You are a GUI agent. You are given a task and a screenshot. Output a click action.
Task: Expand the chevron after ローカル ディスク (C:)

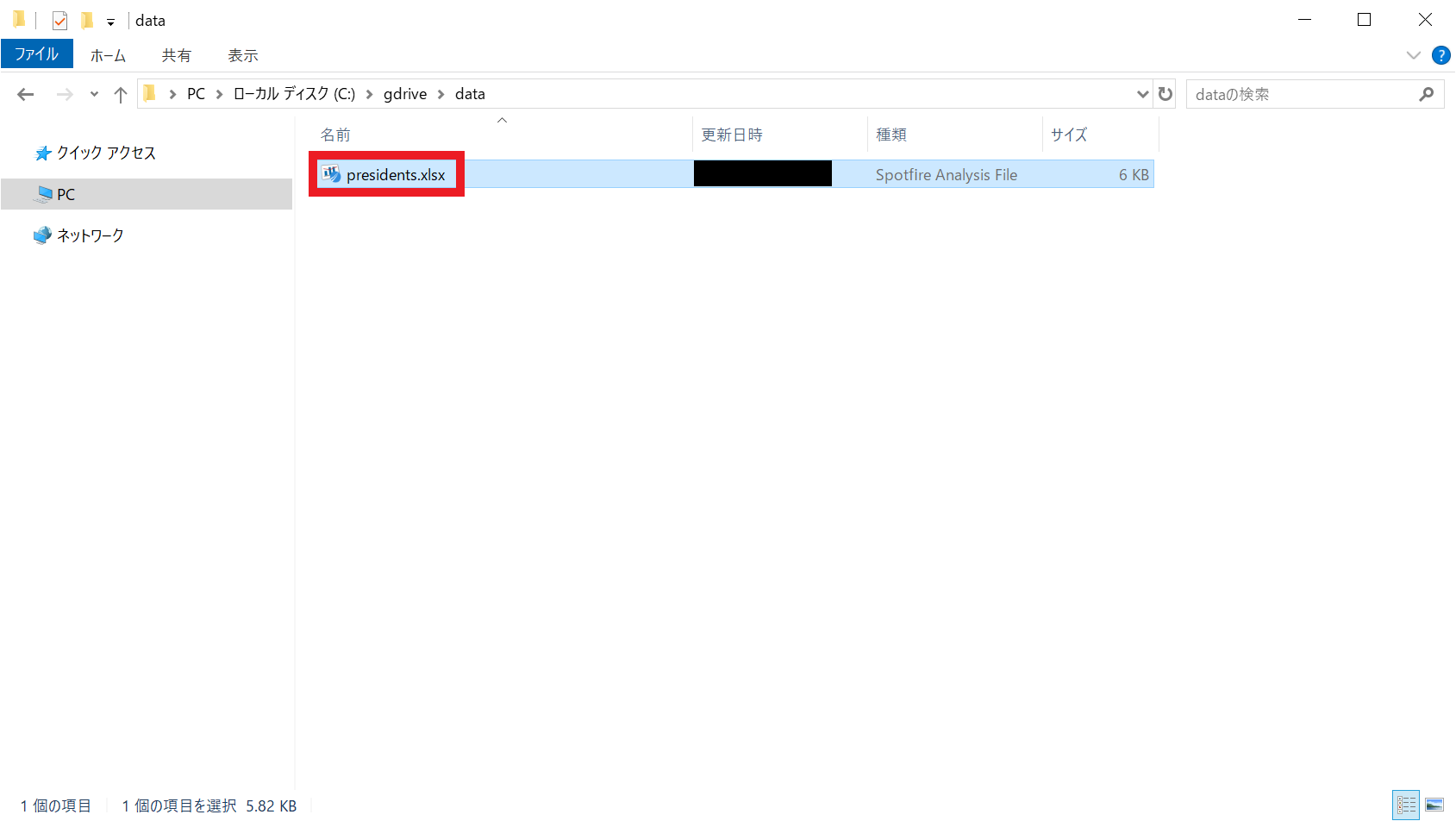coord(369,94)
